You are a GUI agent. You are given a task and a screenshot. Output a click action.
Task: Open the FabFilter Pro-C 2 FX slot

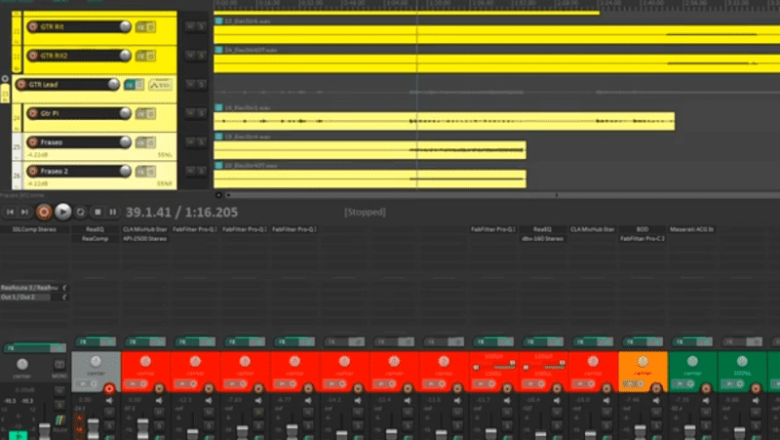coord(642,239)
